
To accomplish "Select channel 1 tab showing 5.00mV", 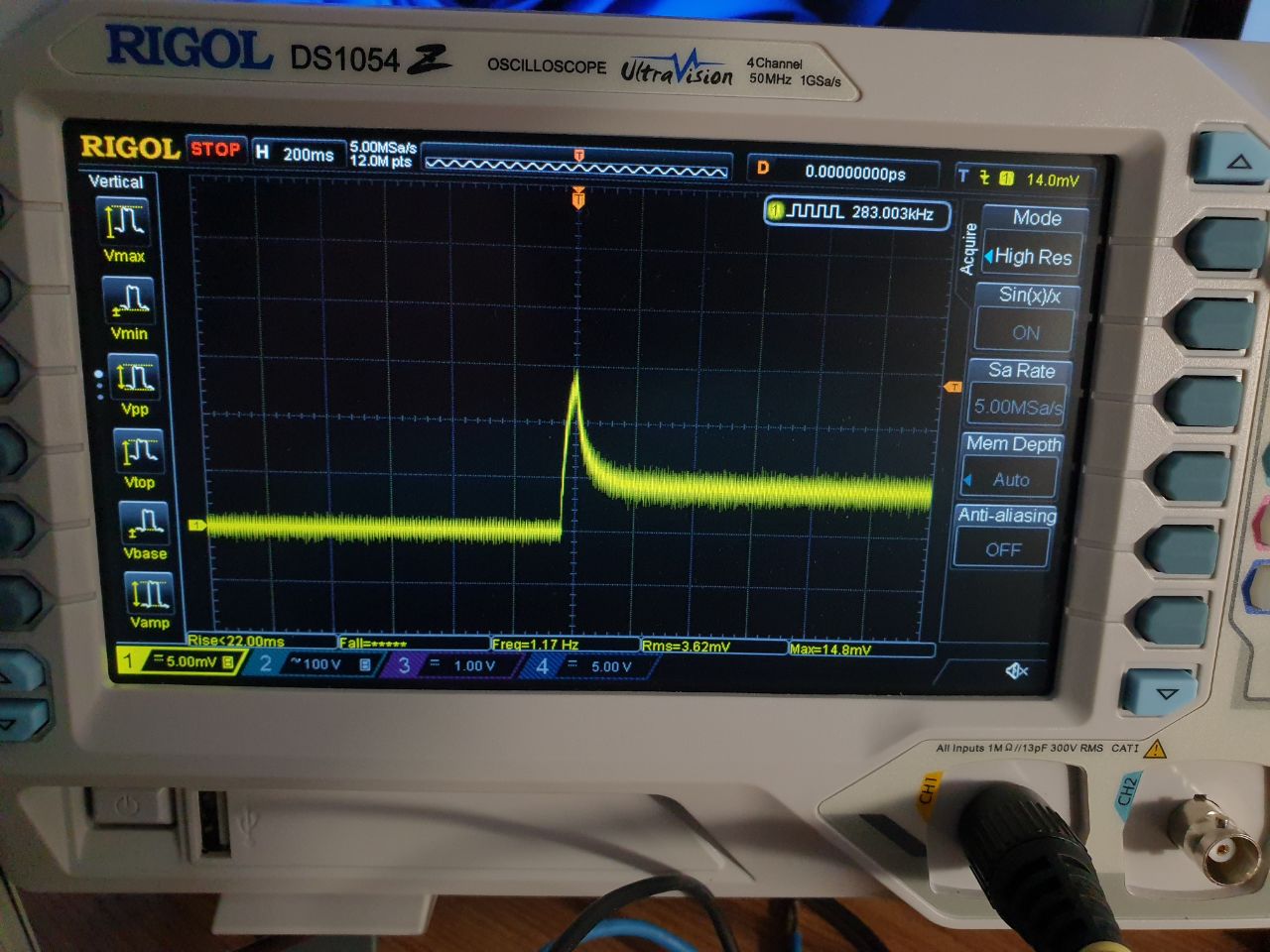I will pos(180,661).
